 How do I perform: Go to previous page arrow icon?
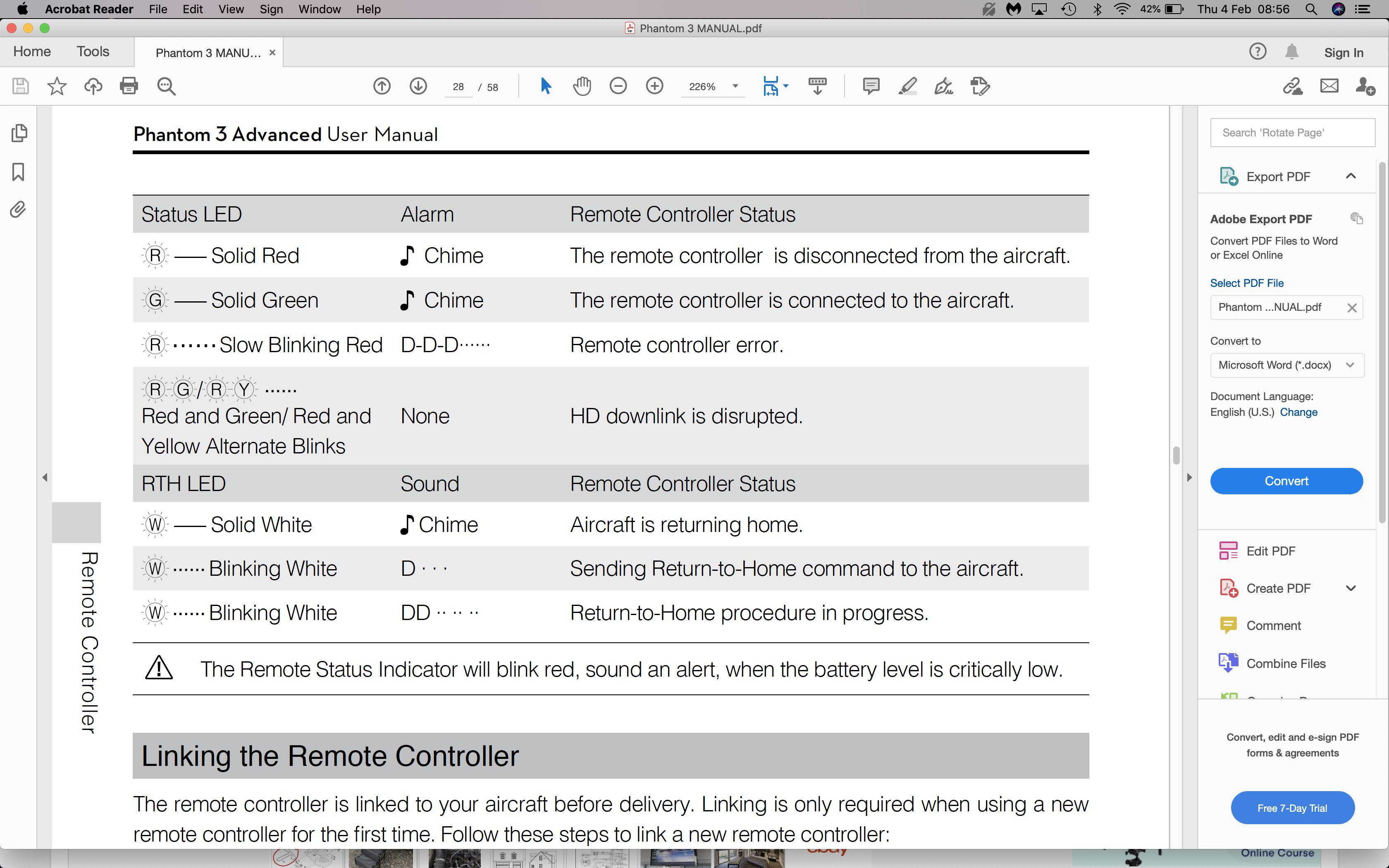[x=382, y=87]
